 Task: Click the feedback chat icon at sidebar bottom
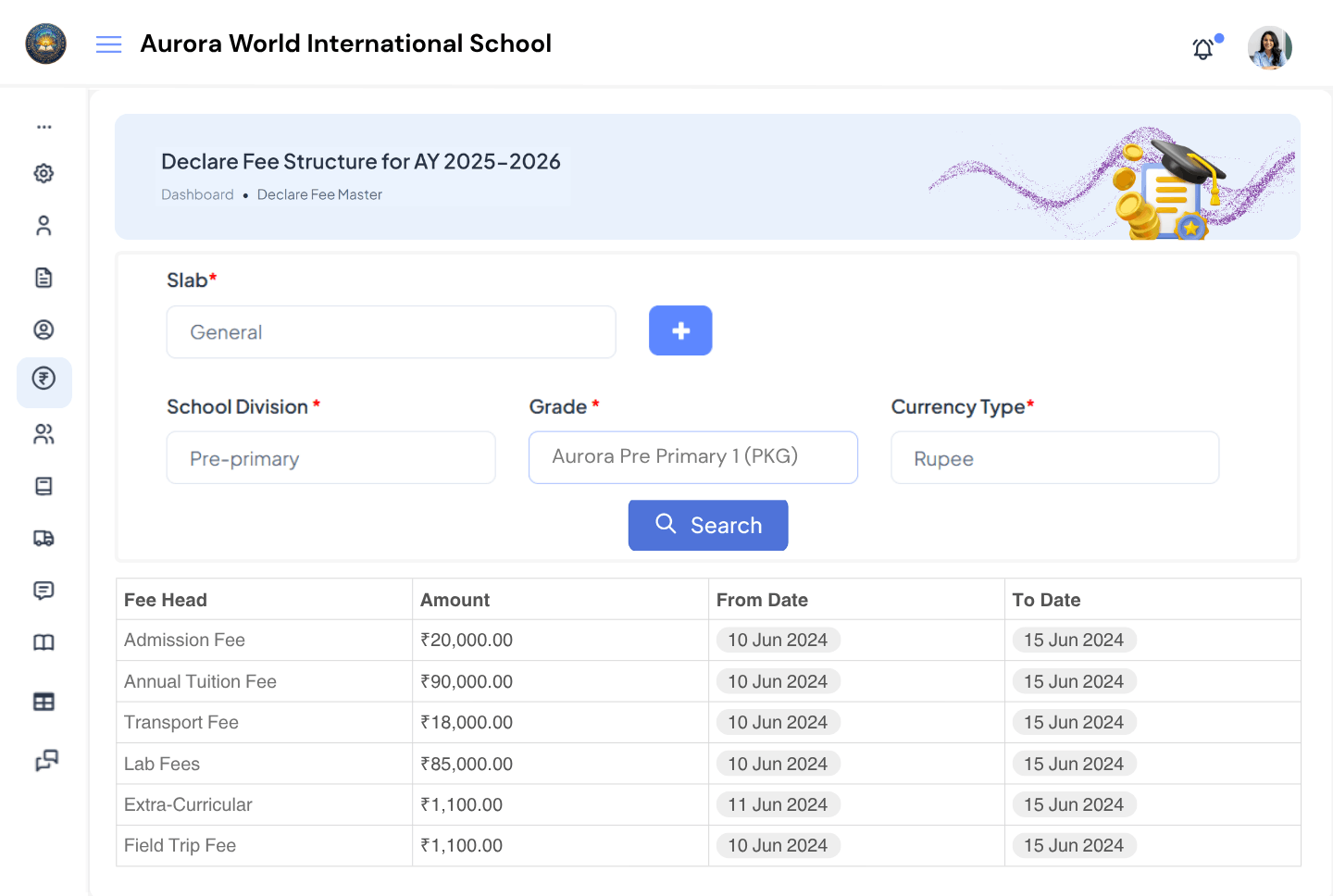44,759
